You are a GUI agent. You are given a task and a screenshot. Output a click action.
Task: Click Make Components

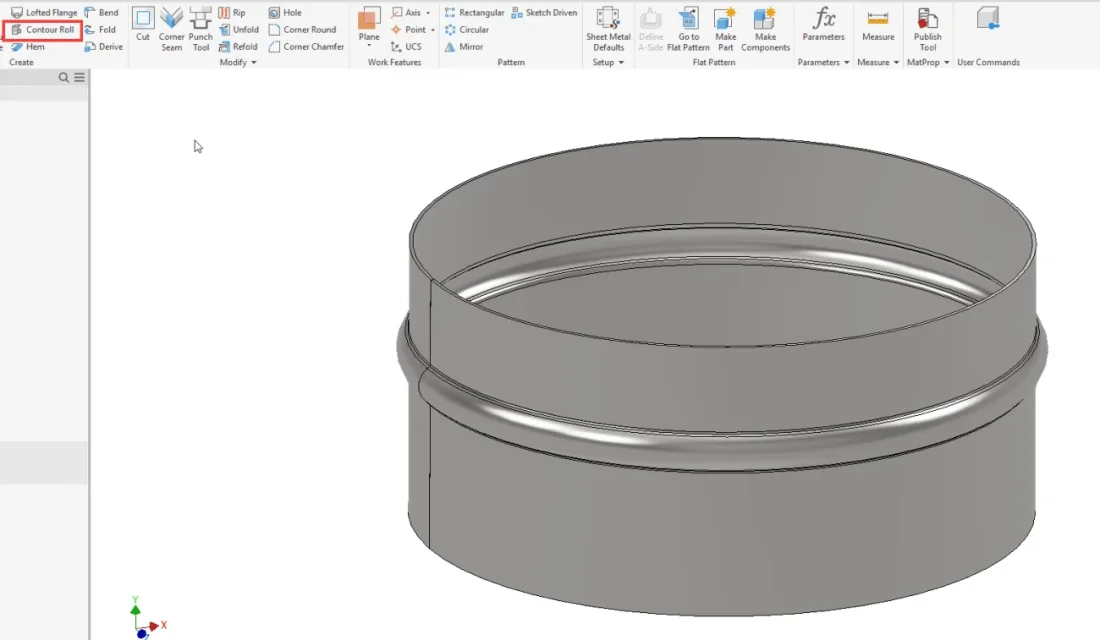tap(765, 29)
